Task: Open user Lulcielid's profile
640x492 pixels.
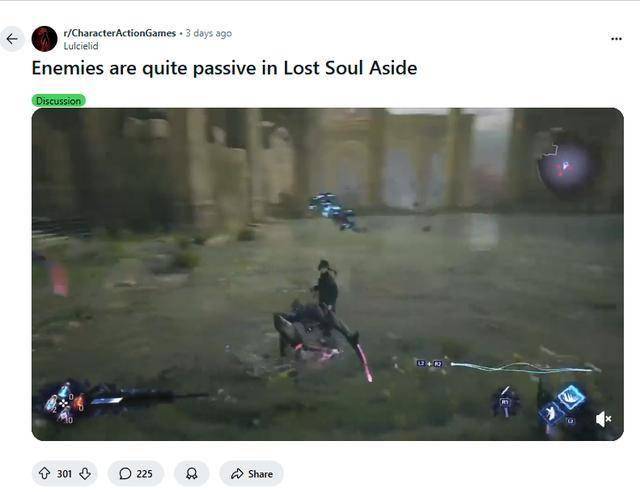Action: (x=81, y=46)
